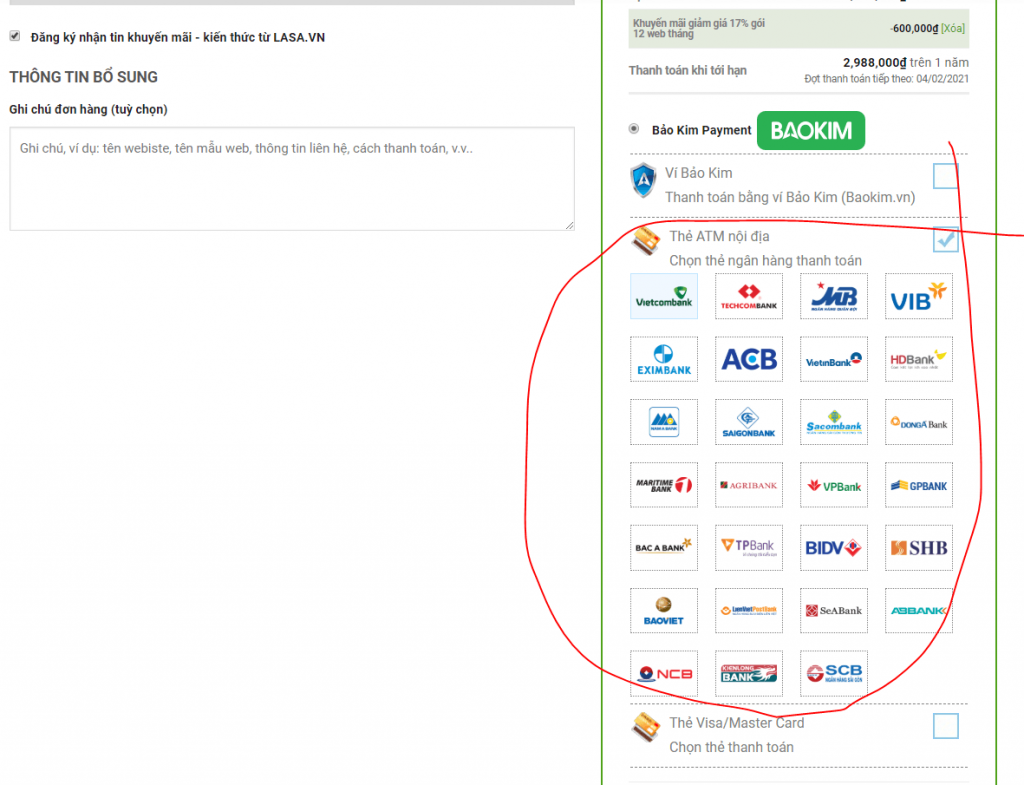The width and height of the screenshot is (1024, 785).
Task: Pick the SHB bank logo
Action: click(918, 547)
